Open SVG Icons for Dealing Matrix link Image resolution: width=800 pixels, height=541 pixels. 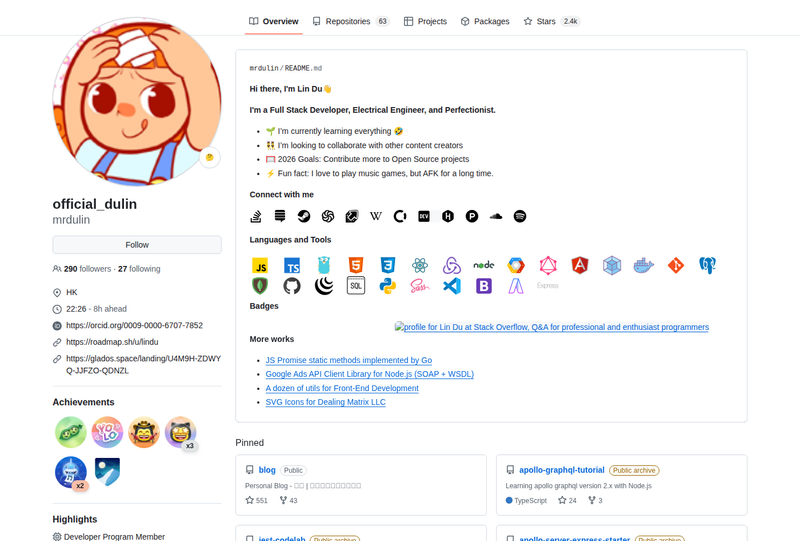click(326, 402)
